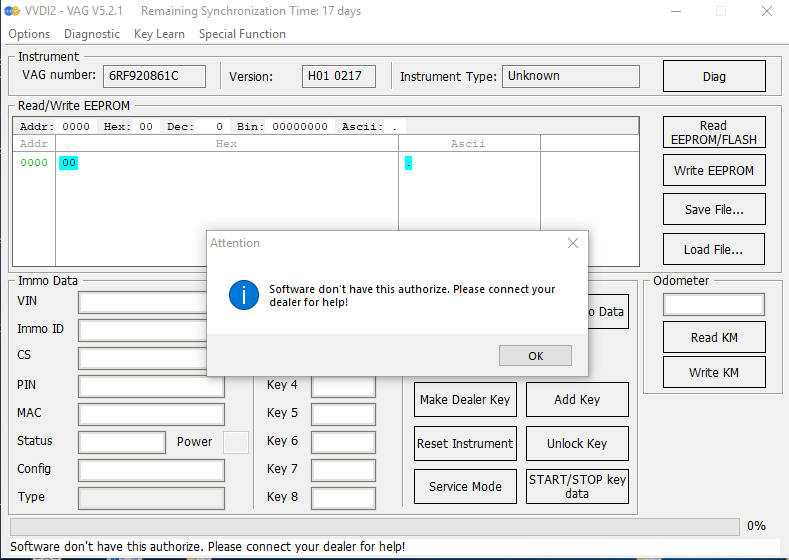
Task: Click the CS input field
Action: 142,358
